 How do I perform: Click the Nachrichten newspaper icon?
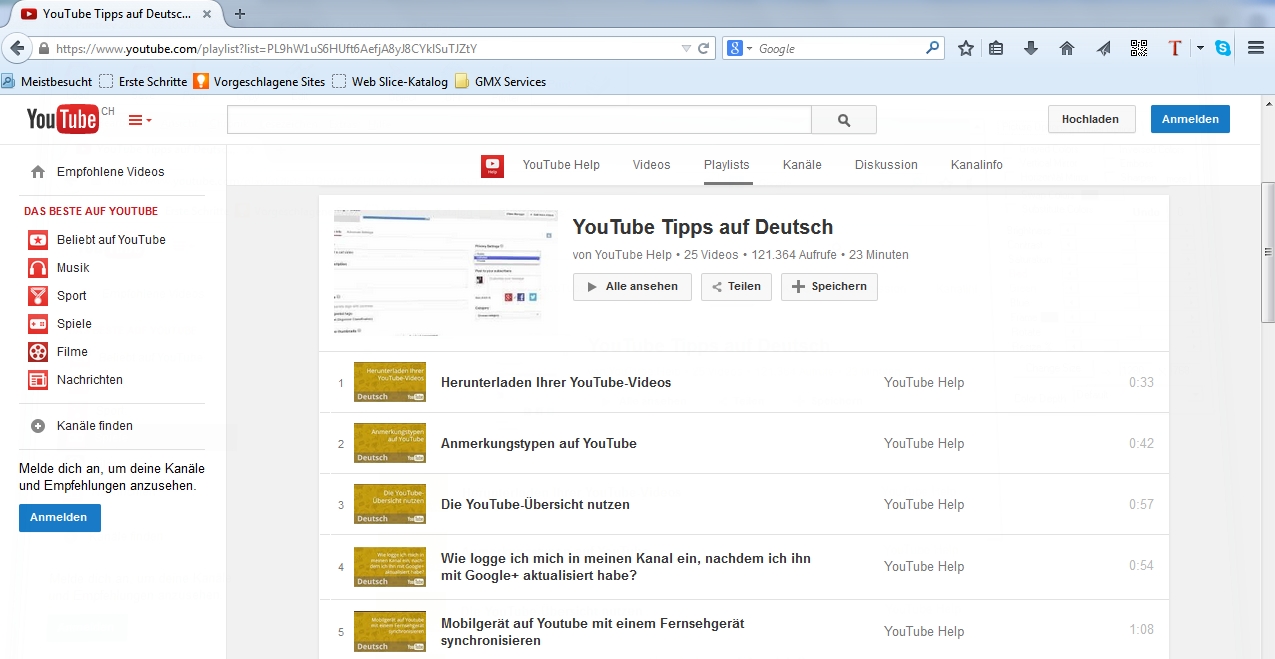click(x=38, y=380)
